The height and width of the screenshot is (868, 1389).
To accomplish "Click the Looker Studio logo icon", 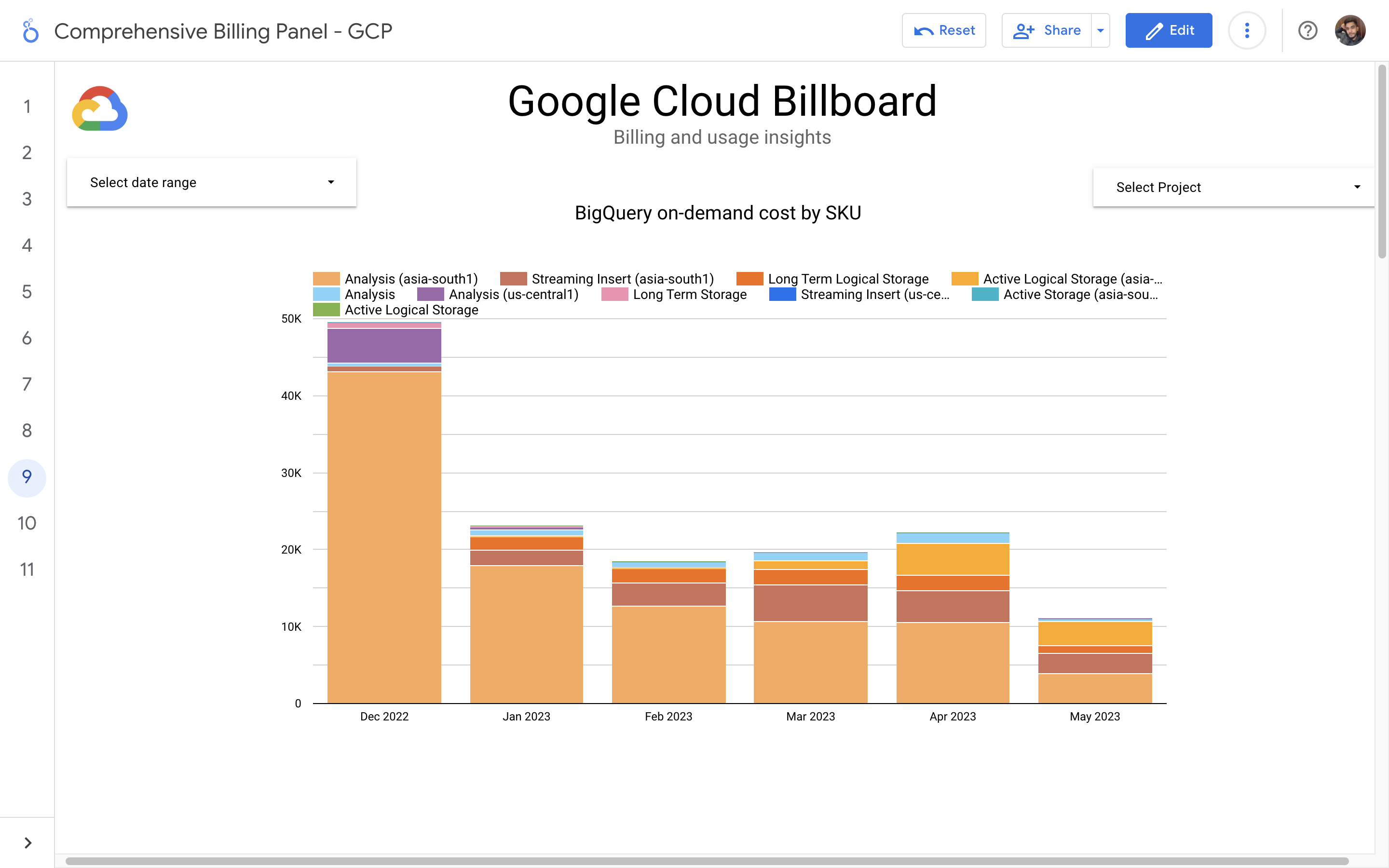I will pos(30,31).
